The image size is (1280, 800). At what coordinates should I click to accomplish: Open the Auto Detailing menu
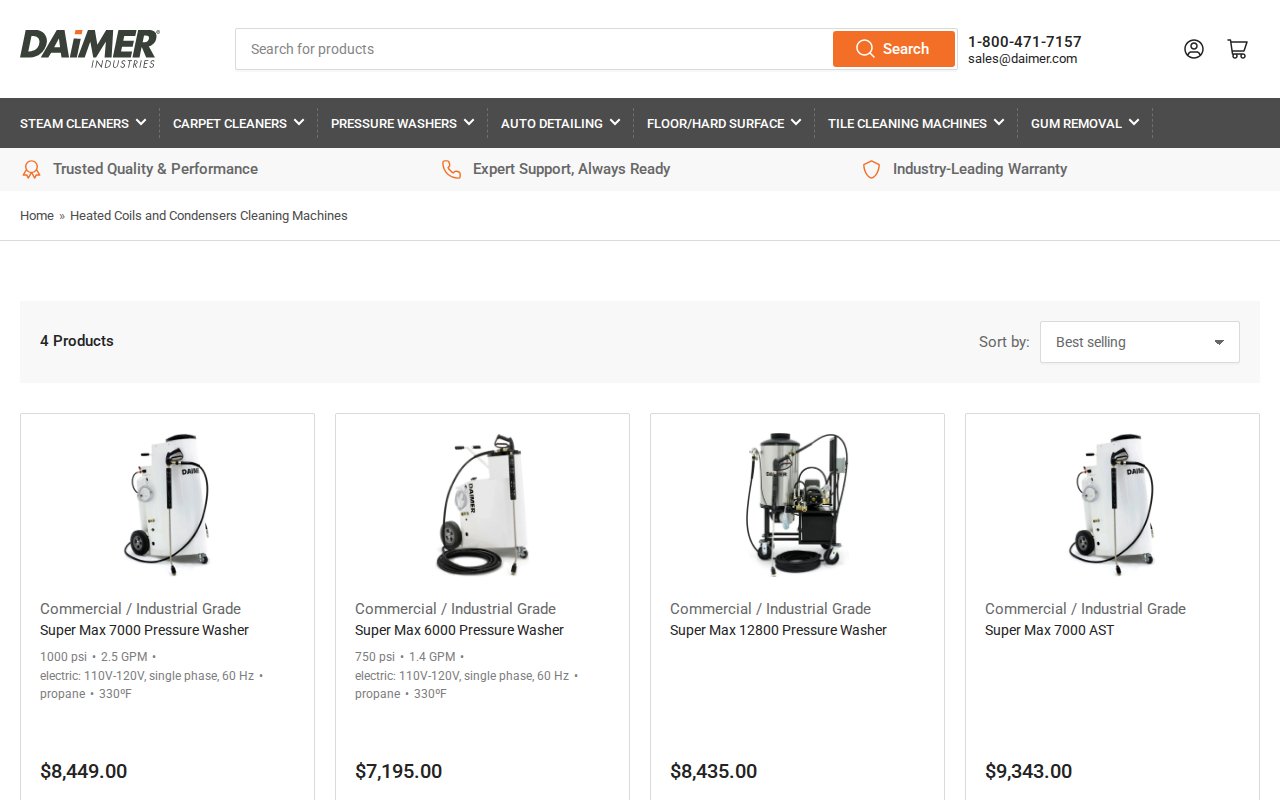tap(560, 123)
